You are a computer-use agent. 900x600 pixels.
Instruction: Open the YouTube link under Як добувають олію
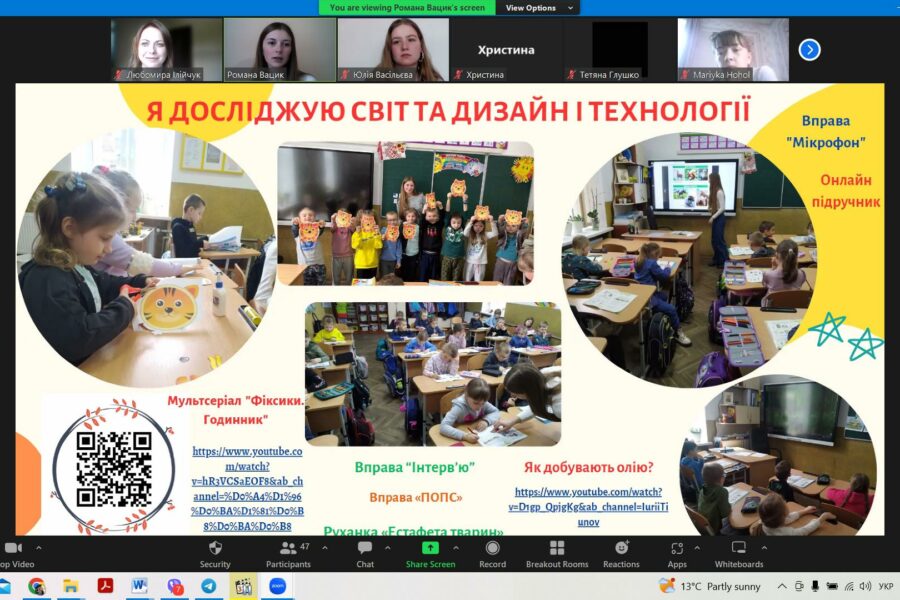coord(588,506)
